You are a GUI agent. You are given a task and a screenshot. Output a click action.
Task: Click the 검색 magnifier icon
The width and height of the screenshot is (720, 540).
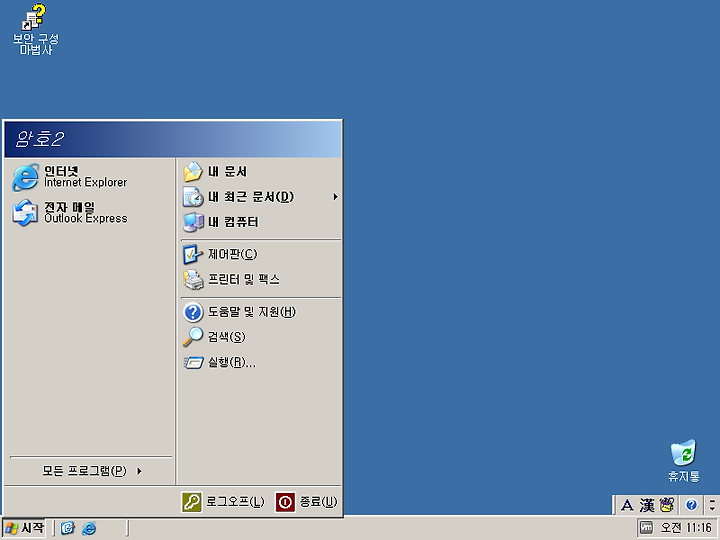coord(193,337)
